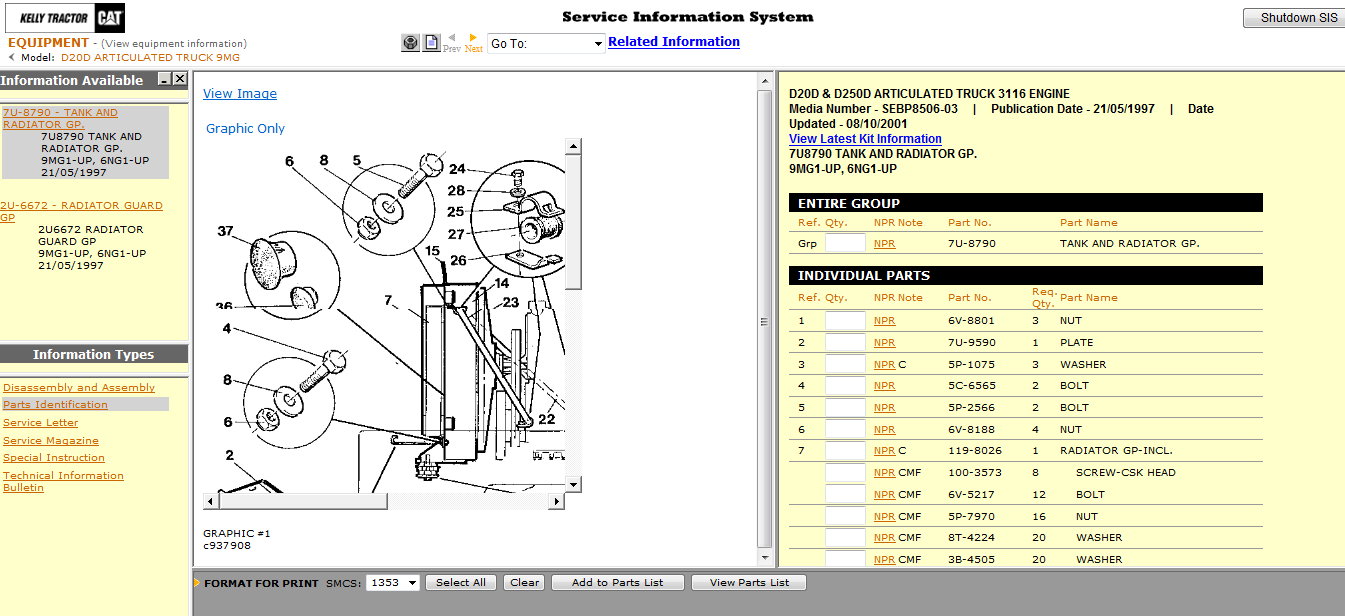This screenshot has height=616, width=1345.
Task: Click the orange Next navigation arrow
Action: (x=473, y=39)
